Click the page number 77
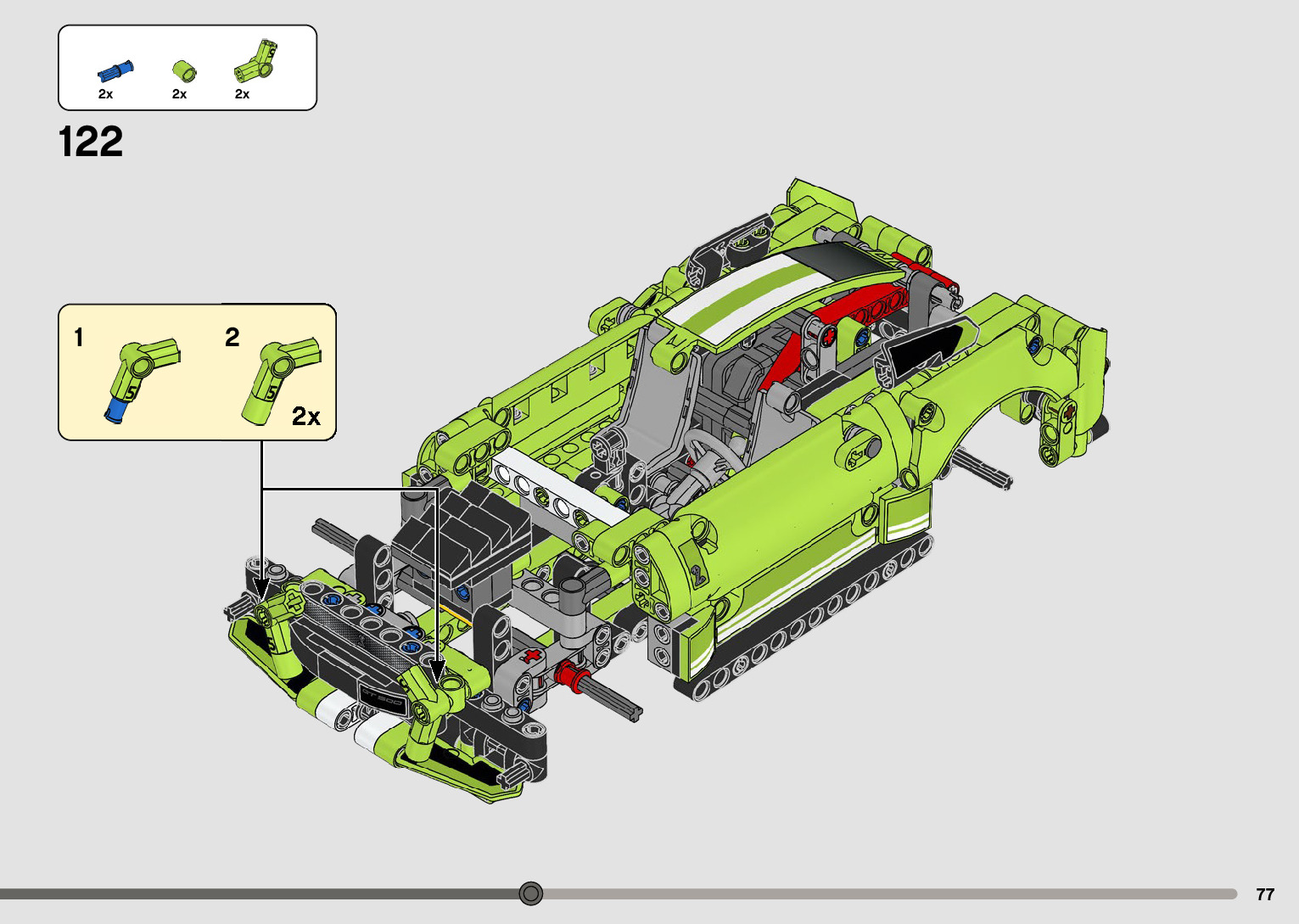 point(1264,894)
